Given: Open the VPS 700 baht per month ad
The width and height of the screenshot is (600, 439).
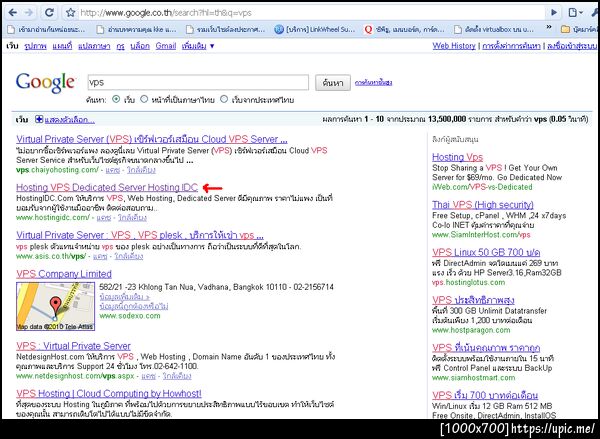Looking at the screenshot, I should pos(485,395).
